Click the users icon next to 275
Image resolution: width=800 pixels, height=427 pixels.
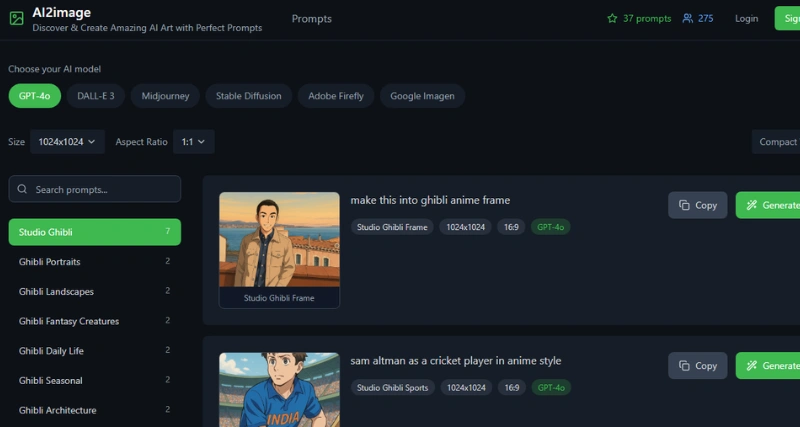[688, 19]
